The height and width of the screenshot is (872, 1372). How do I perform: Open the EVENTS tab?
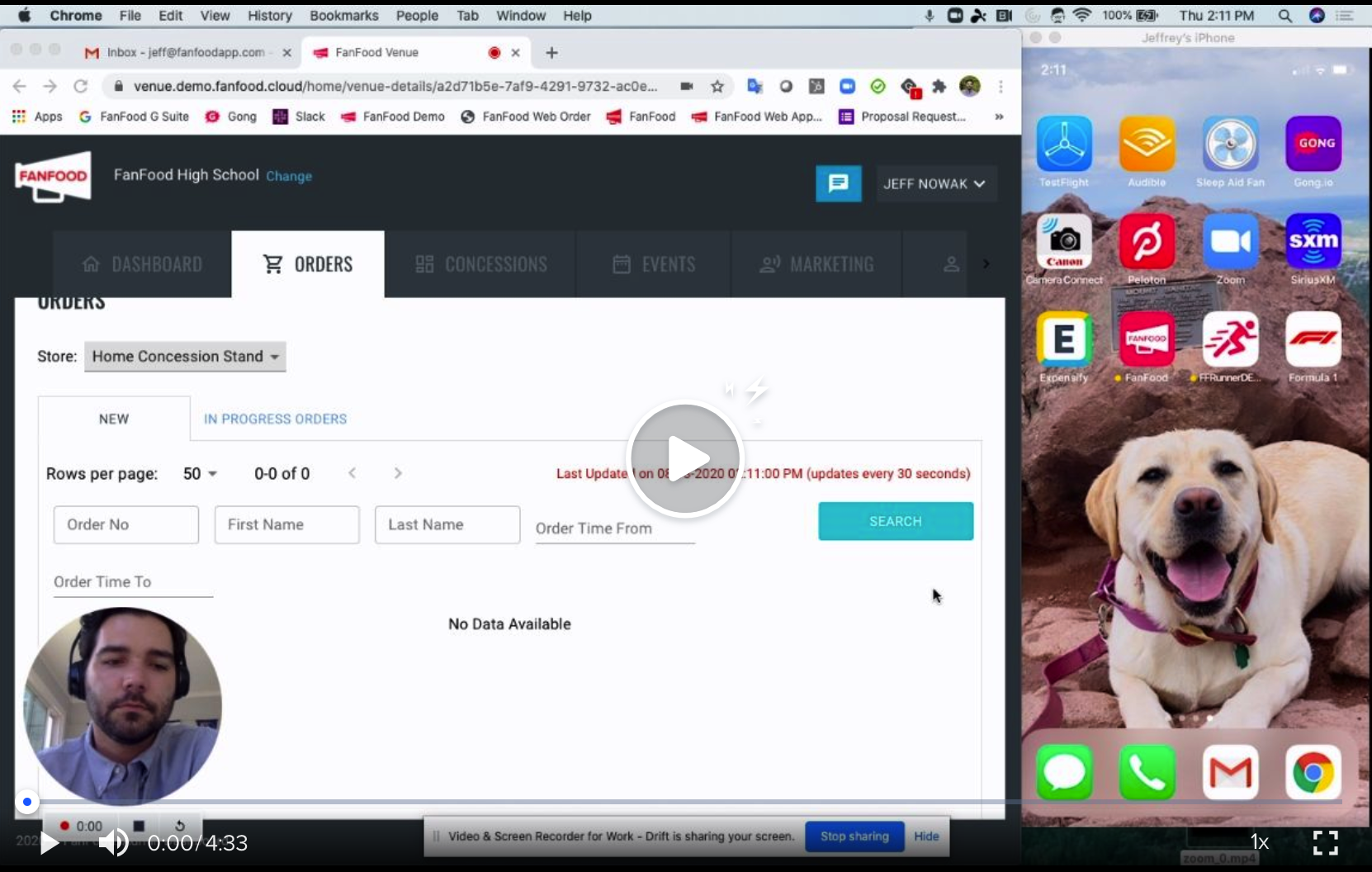654,264
